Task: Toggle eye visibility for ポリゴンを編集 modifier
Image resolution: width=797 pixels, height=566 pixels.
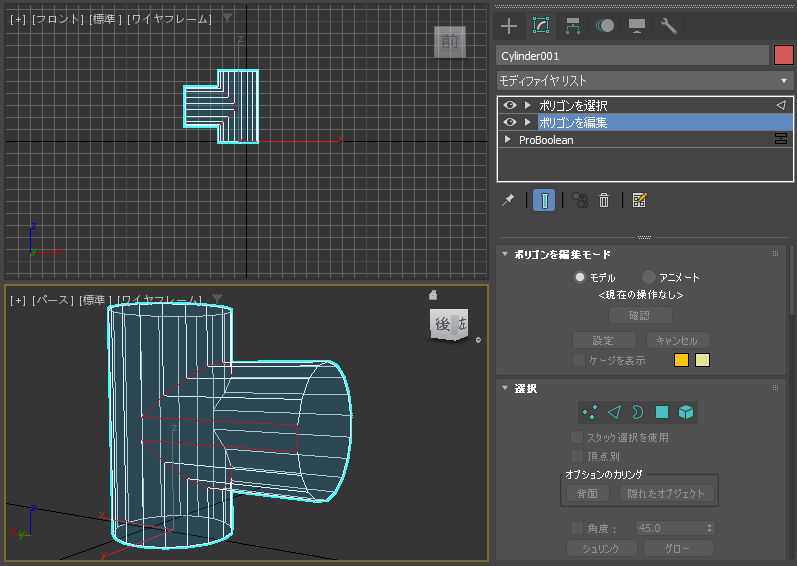Action: click(510, 122)
